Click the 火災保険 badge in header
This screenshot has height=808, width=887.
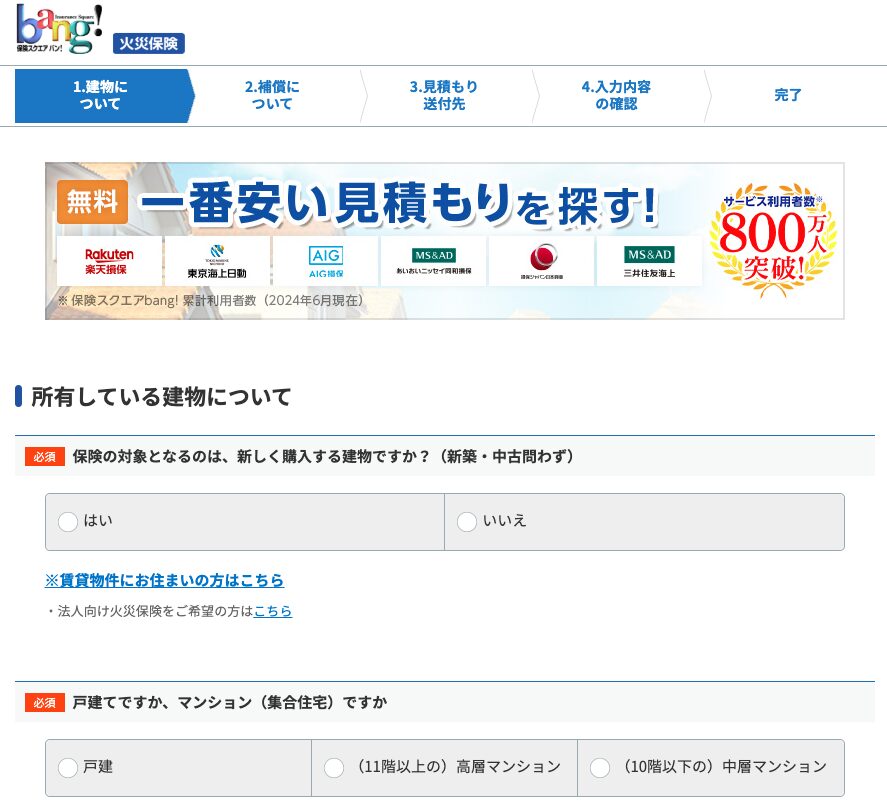tap(148, 44)
